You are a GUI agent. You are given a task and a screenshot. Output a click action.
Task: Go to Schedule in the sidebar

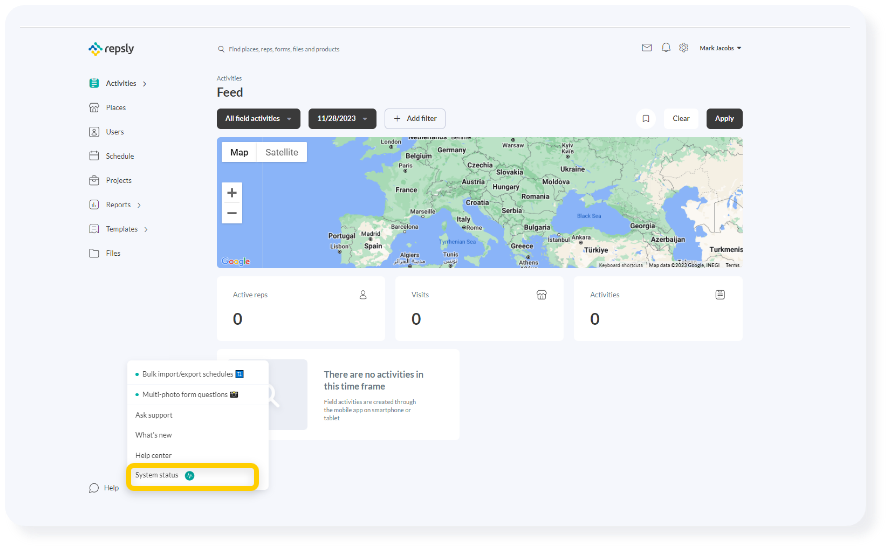119,156
